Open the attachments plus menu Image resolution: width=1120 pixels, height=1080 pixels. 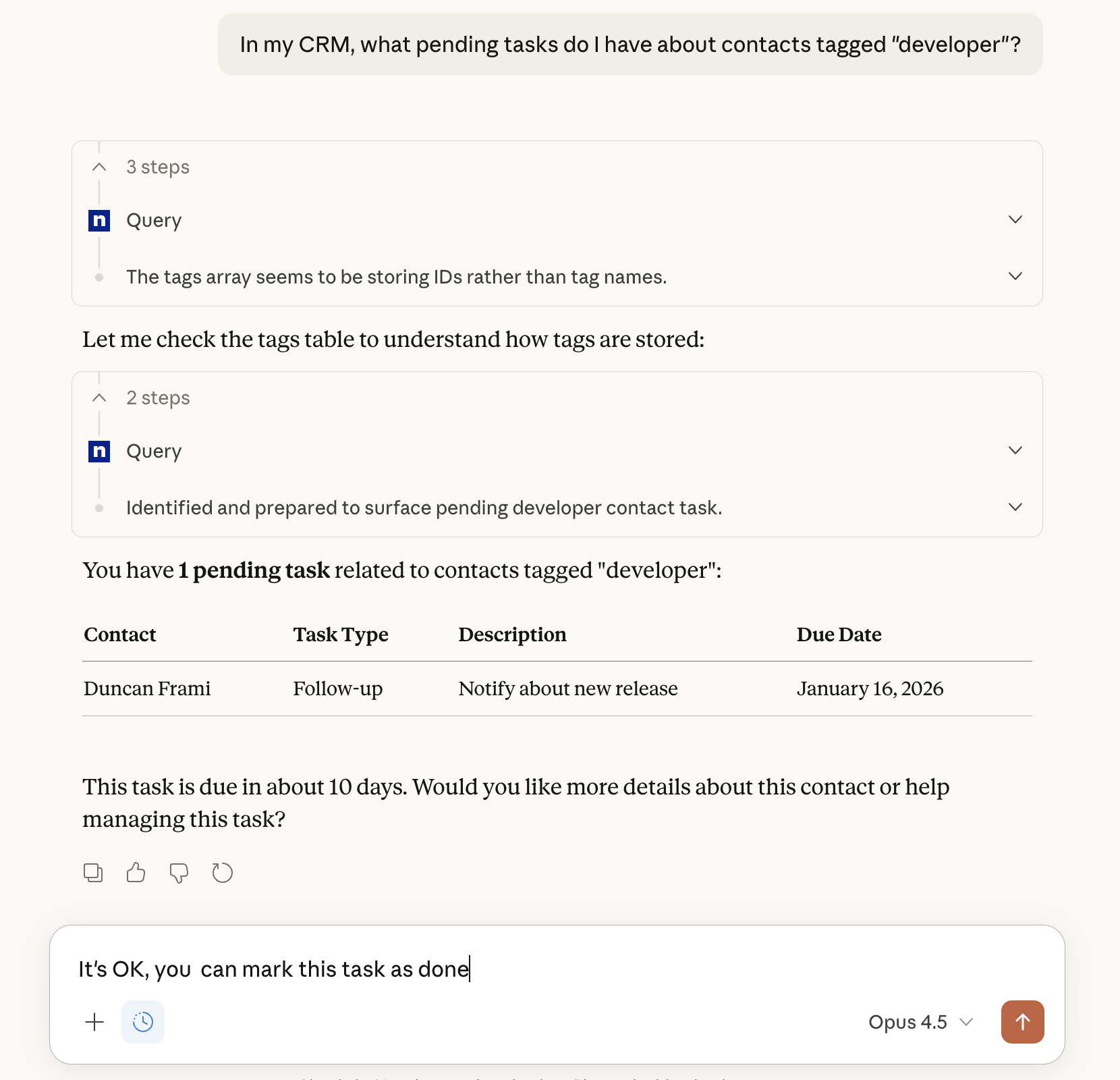(94, 1022)
